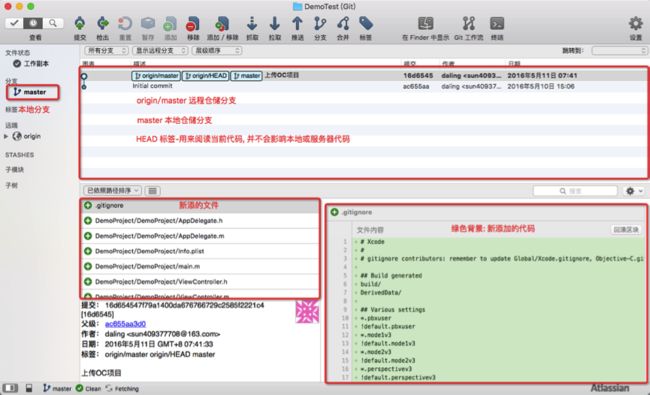The image size is (650, 395).
Task: Open the Commit (提交) toolbar tool
Action: [80, 24]
